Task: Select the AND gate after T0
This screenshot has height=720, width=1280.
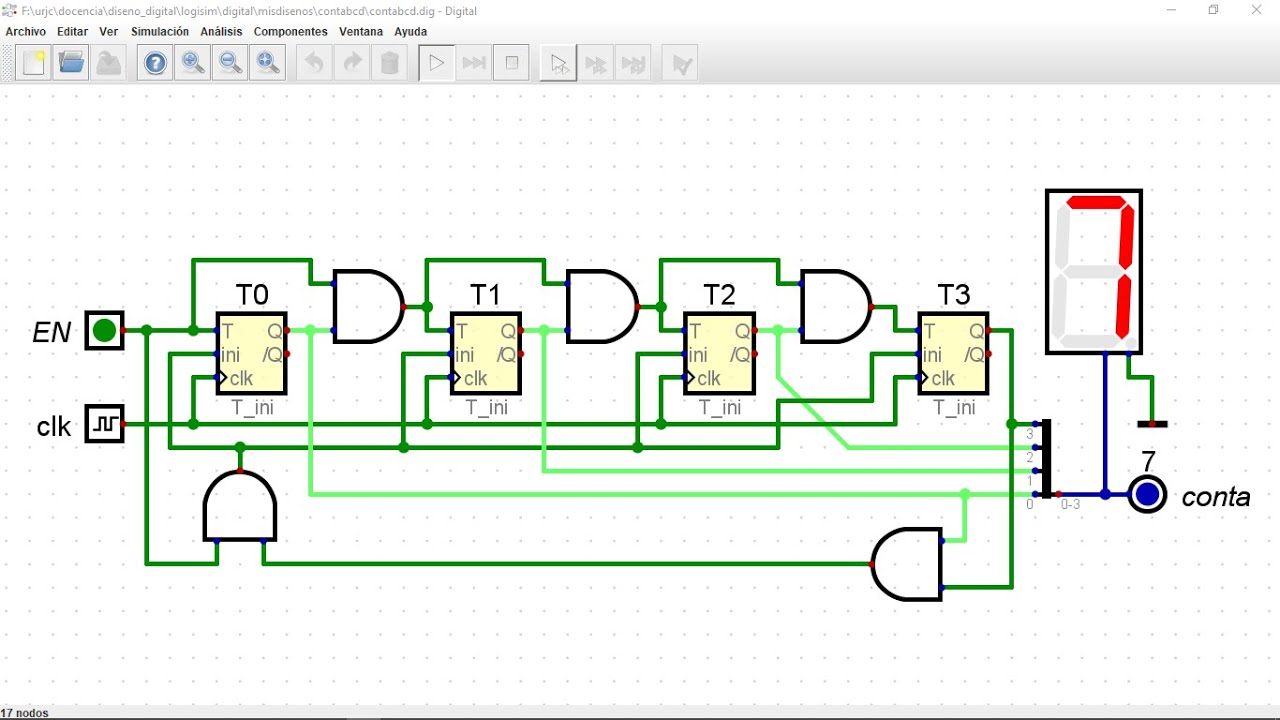Action: tap(368, 306)
